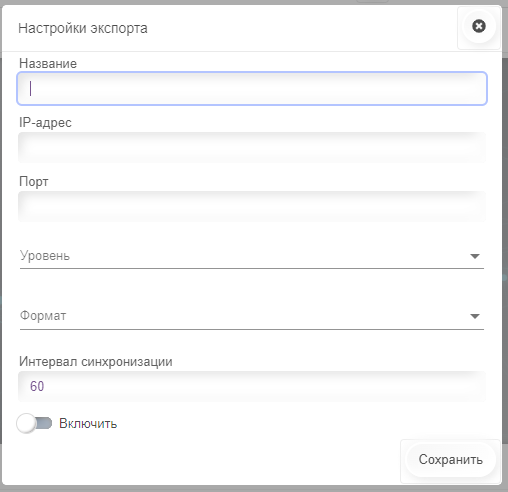The image size is (508, 492).
Task: Save settings with the Сохранить button
Action: (x=451, y=460)
